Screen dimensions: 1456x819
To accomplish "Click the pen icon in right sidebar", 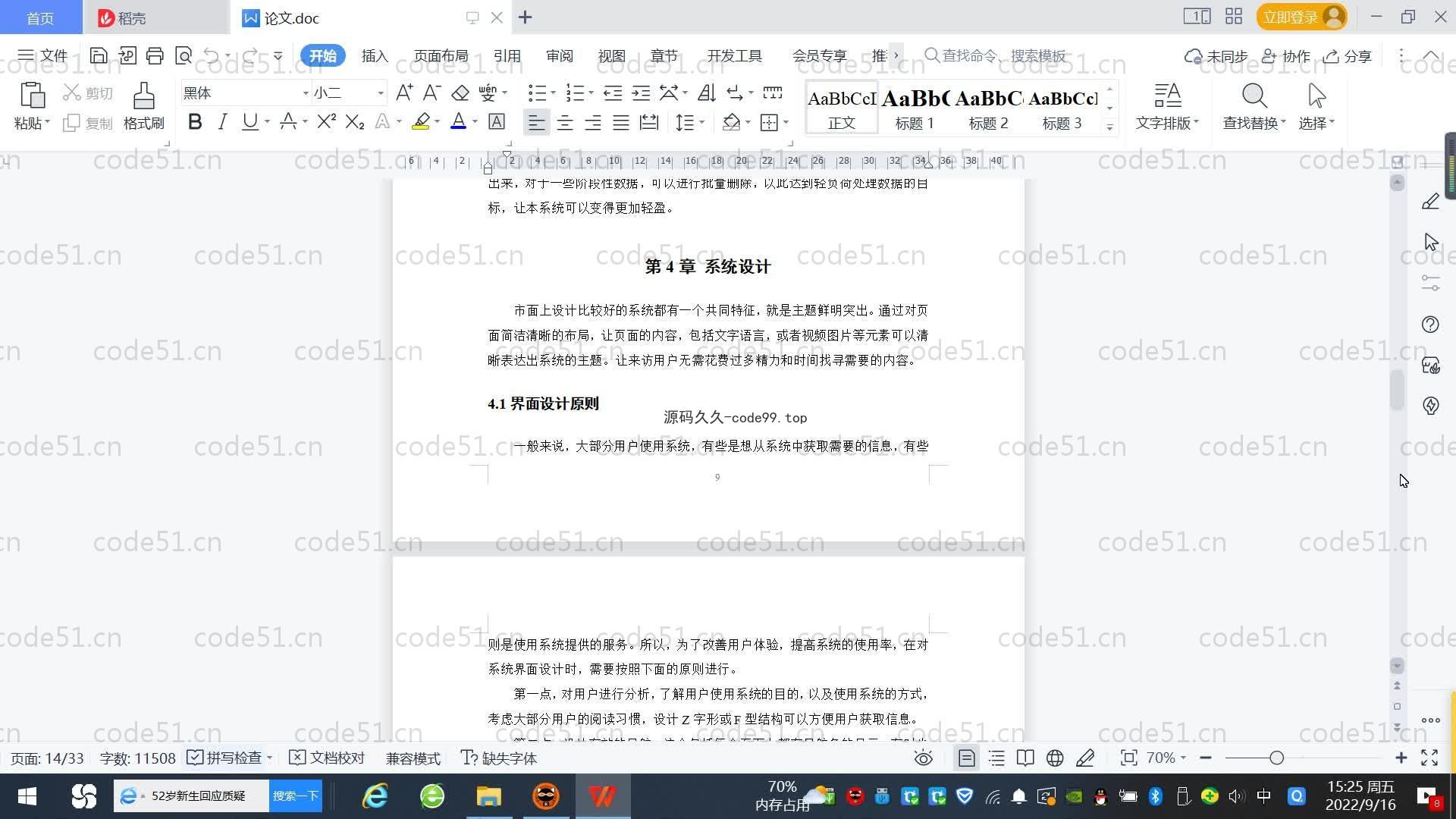I will click(1430, 202).
